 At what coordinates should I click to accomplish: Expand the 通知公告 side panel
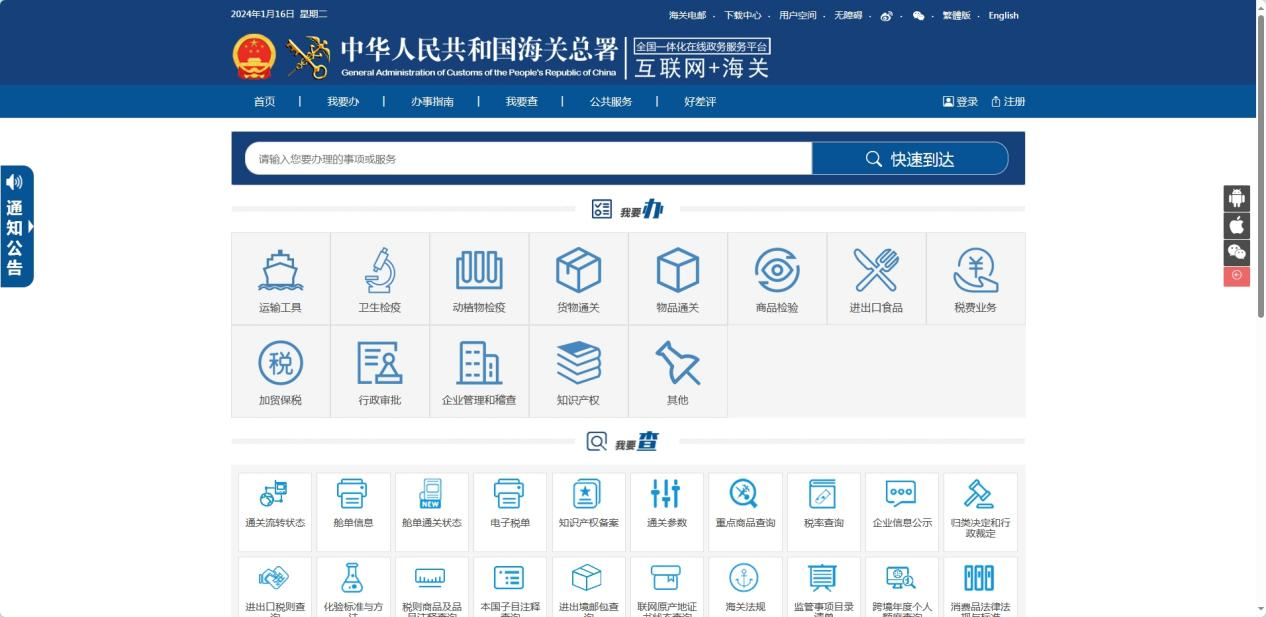tap(17, 226)
